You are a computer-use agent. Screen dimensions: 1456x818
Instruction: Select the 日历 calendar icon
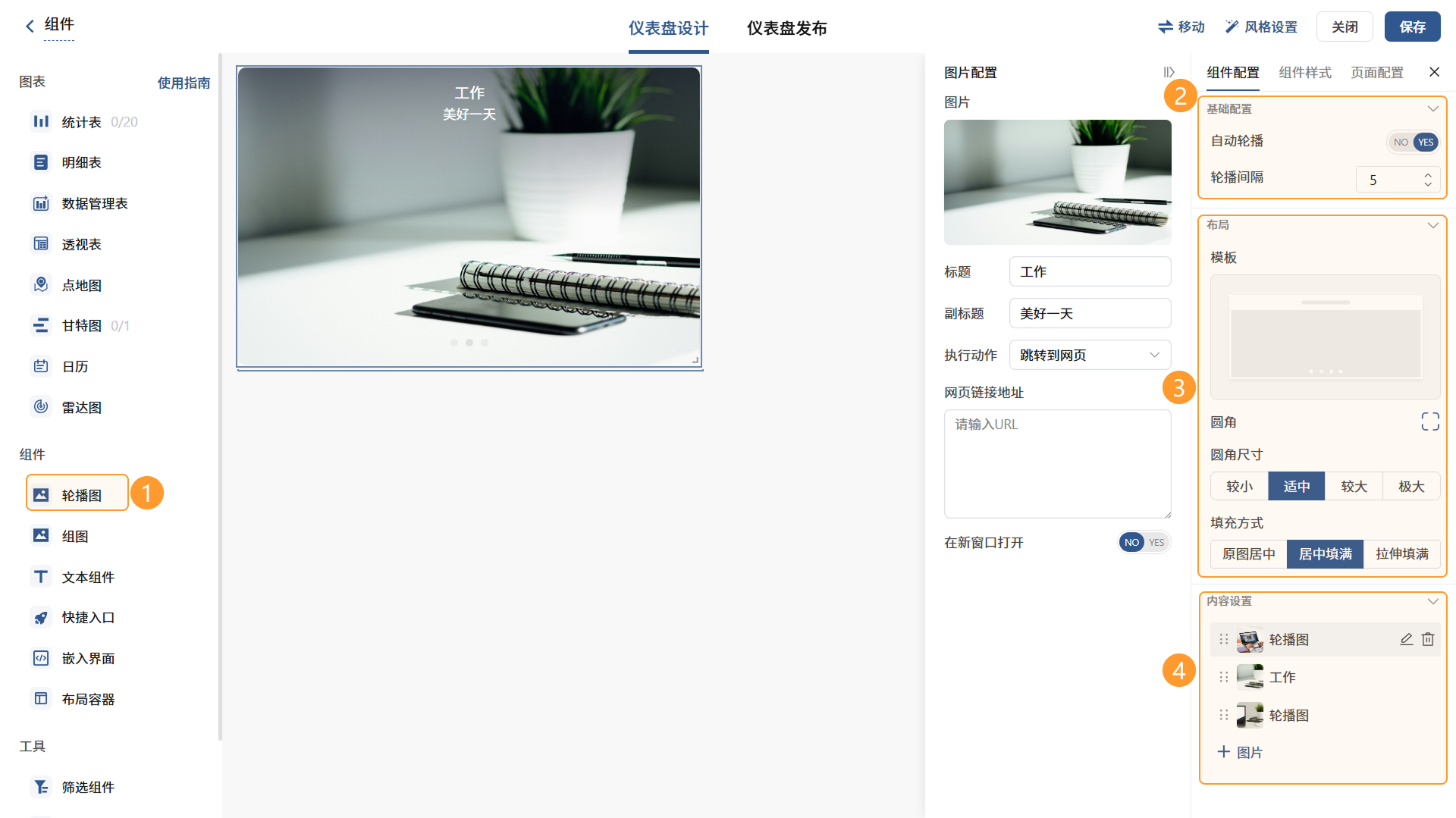click(x=41, y=366)
